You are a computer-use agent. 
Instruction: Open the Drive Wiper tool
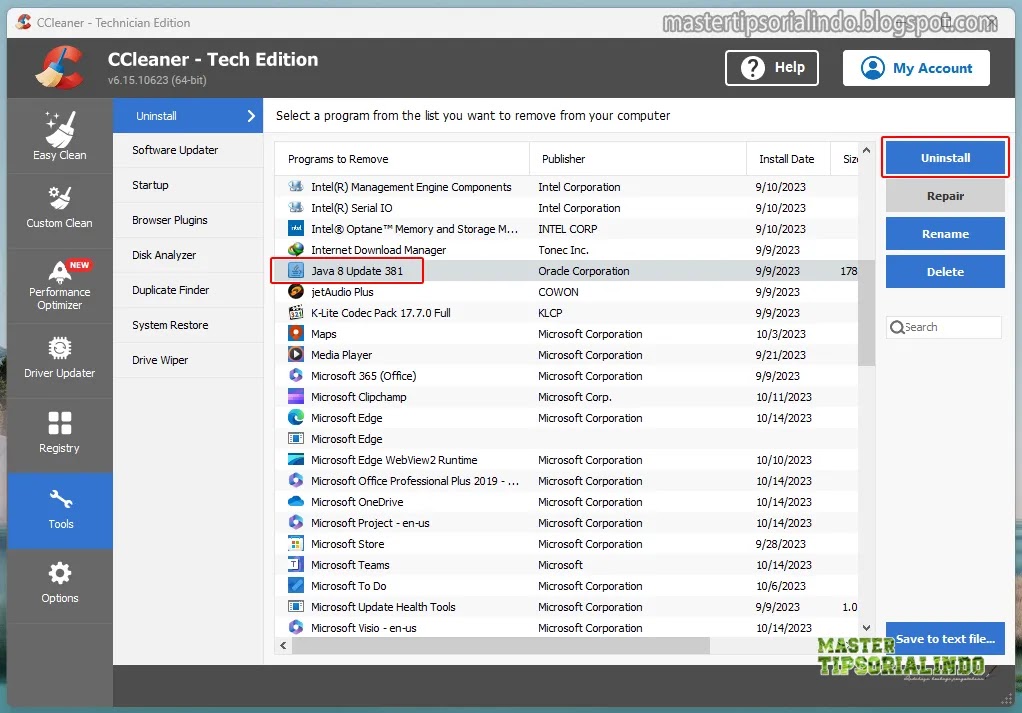click(x=188, y=360)
